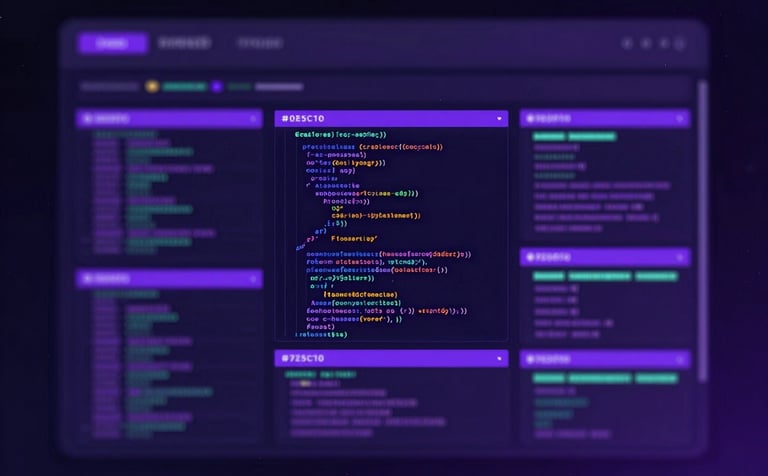
Task: Open the dropdown arrow on the #0E5C10 panel
Action: pyautogui.click(x=499, y=119)
